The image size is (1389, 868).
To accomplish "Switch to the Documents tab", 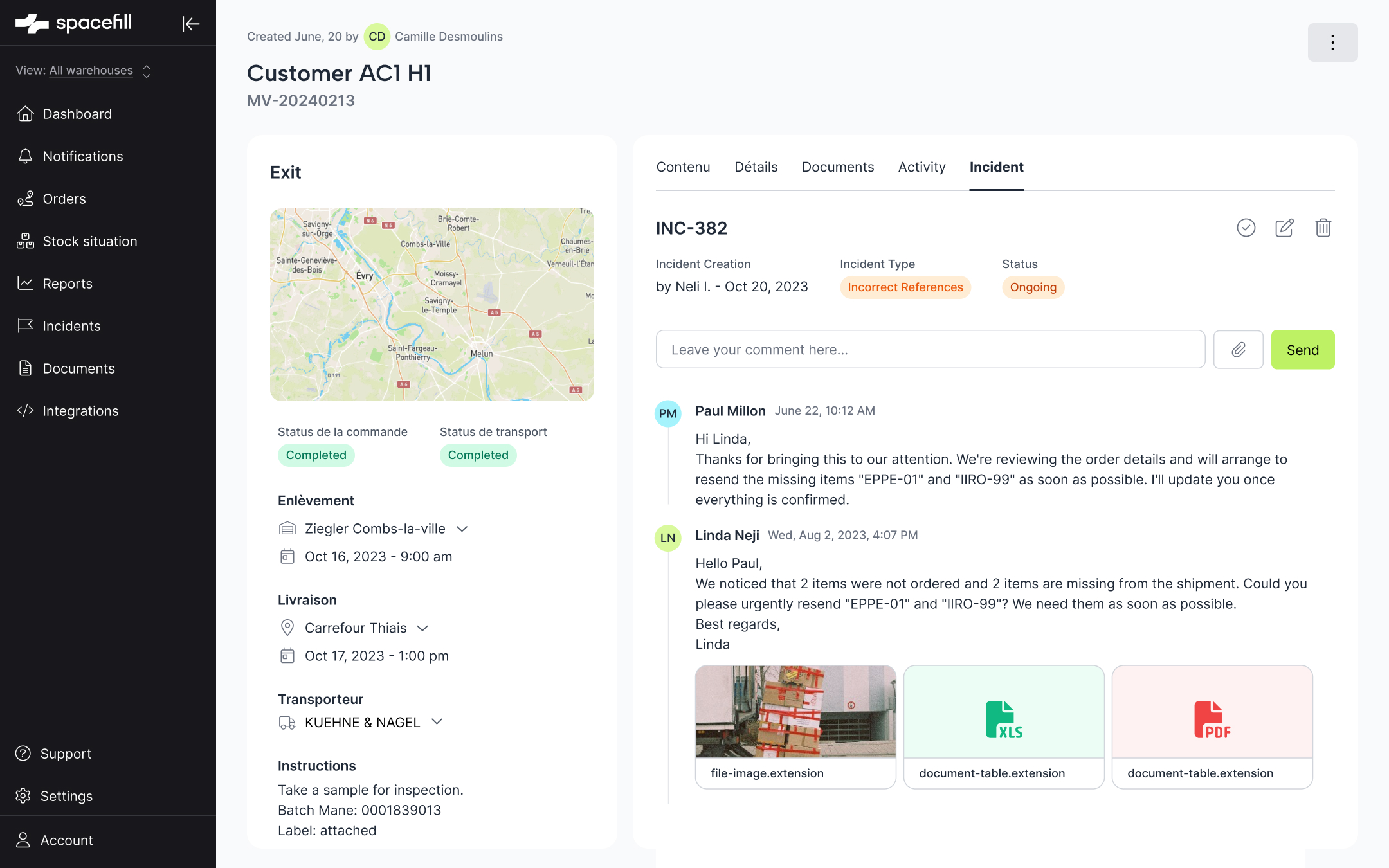I will pyautogui.click(x=838, y=167).
